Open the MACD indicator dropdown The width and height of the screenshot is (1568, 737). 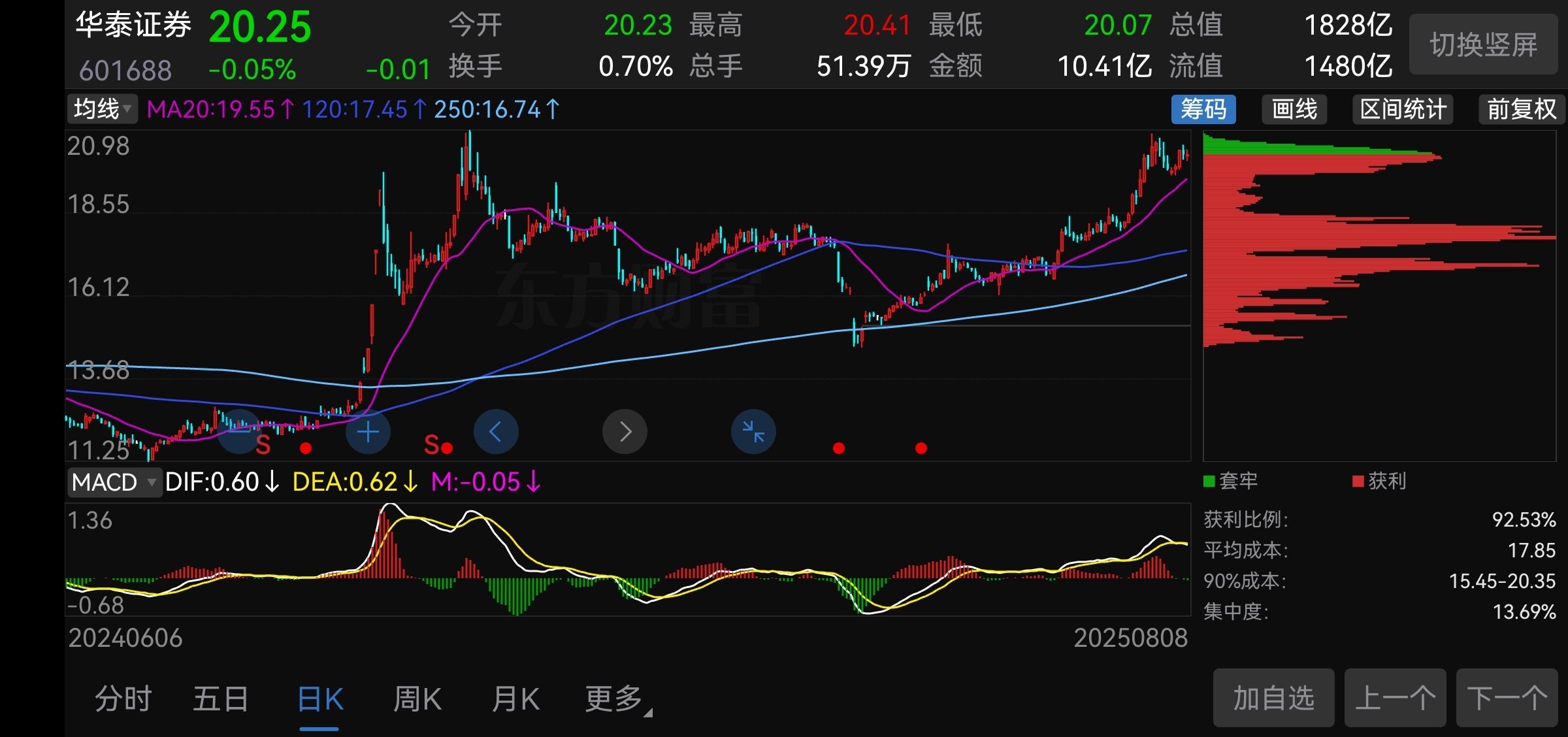pos(114,482)
